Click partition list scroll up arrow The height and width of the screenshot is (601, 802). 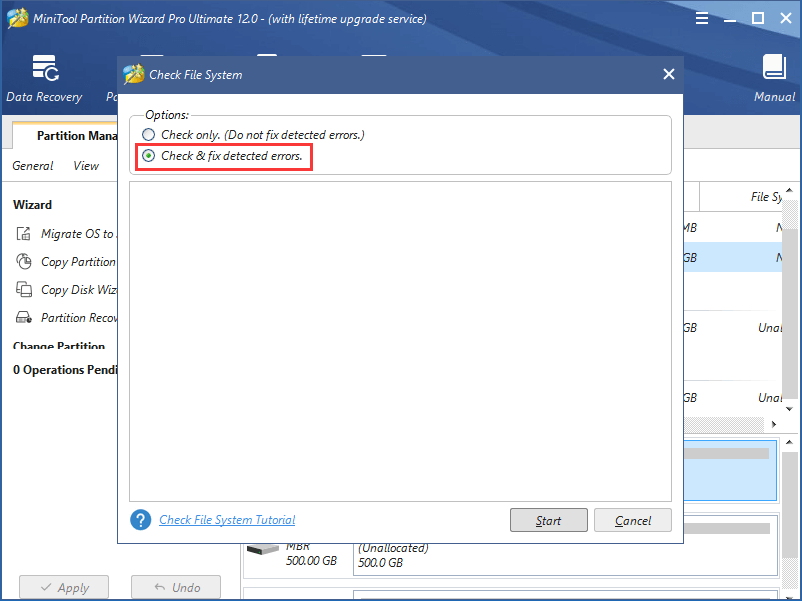[789, 190]
